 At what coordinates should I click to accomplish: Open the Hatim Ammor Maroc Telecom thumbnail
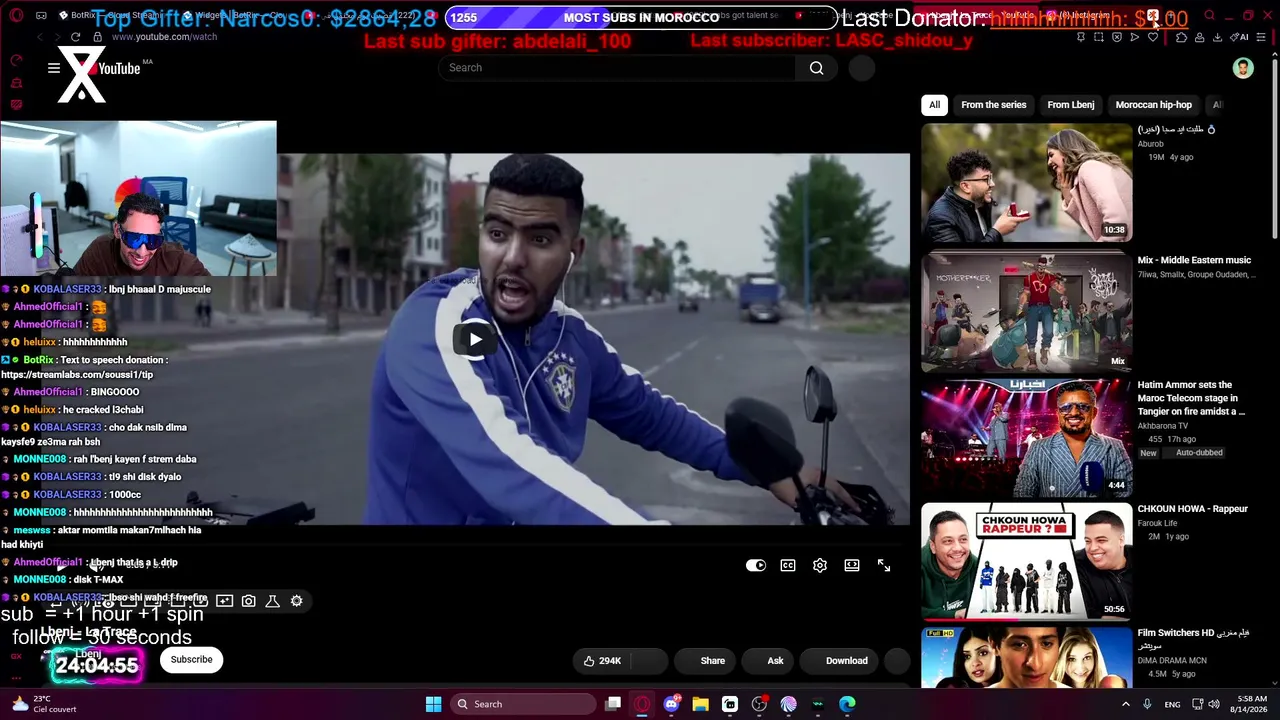tap(1027, 436)
